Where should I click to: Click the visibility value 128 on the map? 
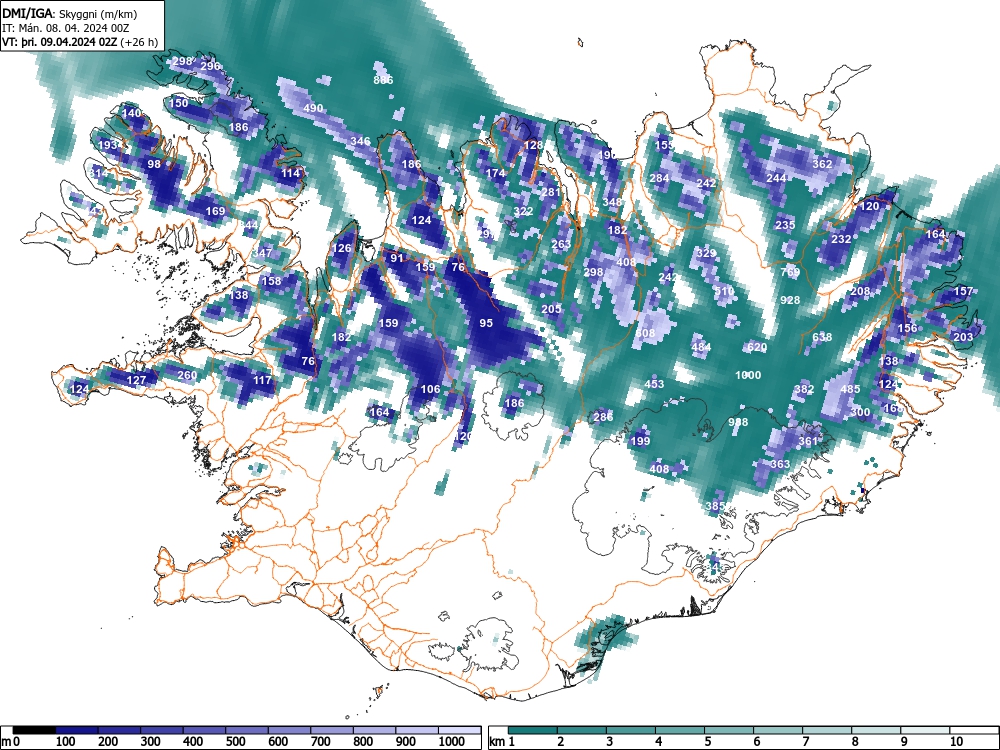pos(533,145)
